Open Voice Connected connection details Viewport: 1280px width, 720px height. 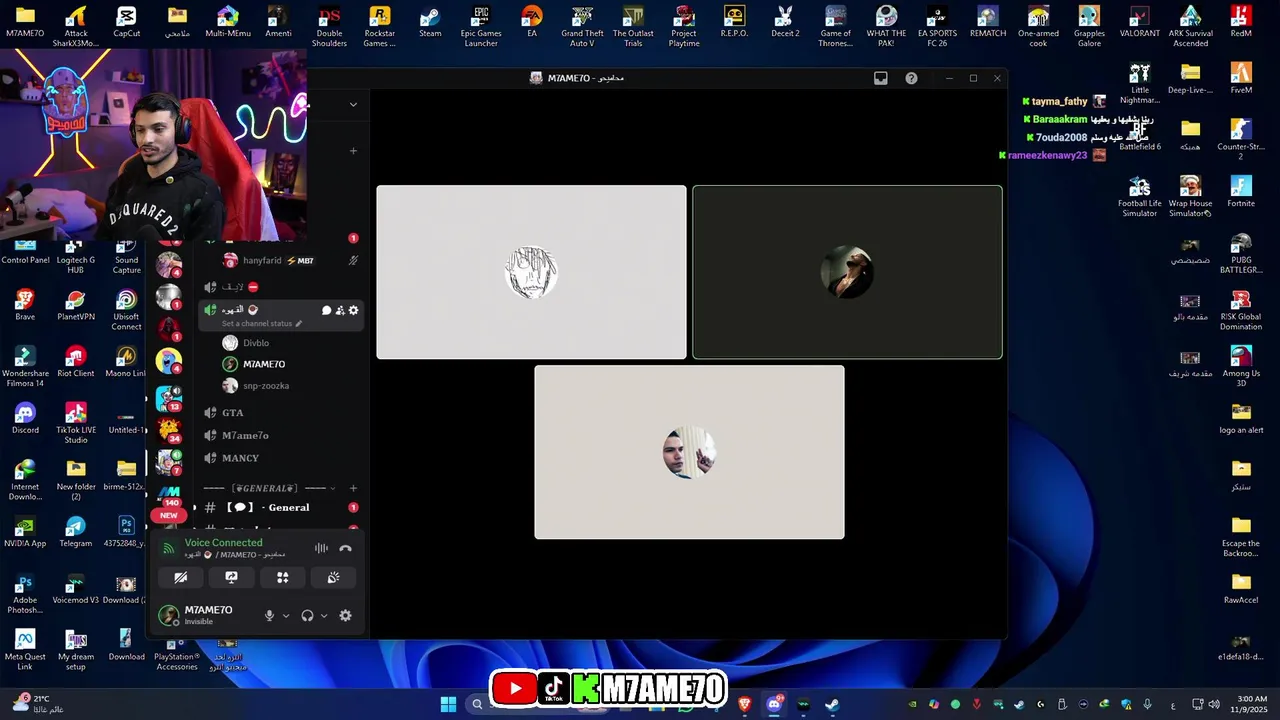pyautogui.click(x=223, y=543)
